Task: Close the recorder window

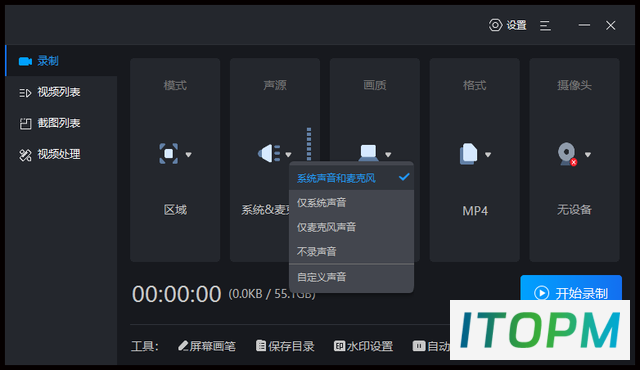Action: (x=611, y=25)
